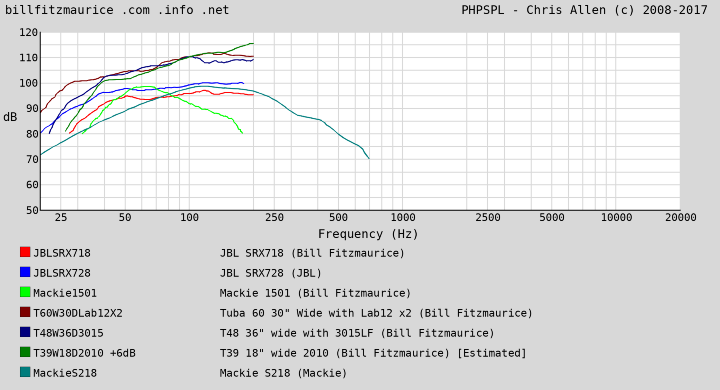This screenshot has height=390, width=720.
Task: Click the teal MackieS218 legend swatch
Action: [25, 372]
